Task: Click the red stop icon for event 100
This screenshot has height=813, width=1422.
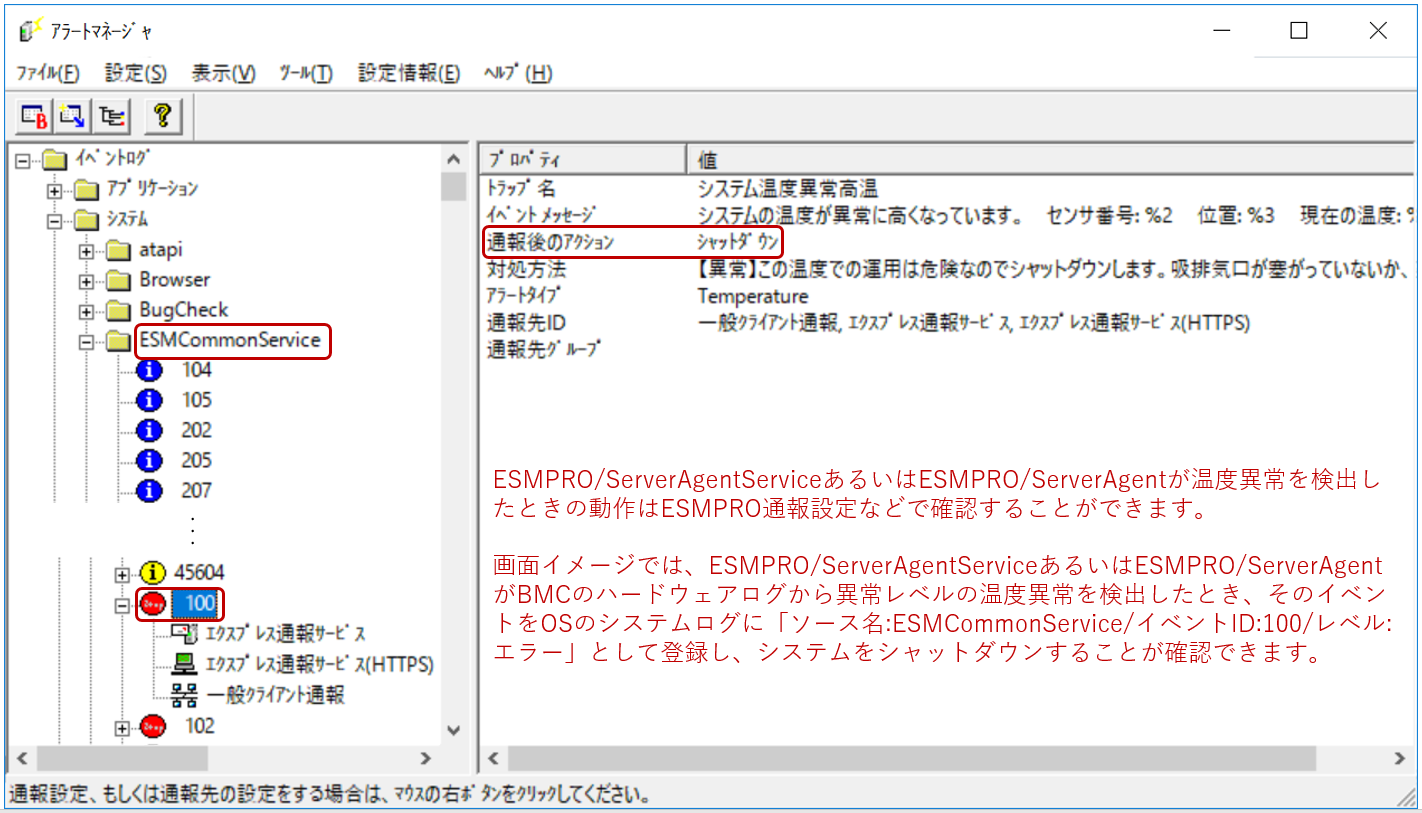Action: point(153,604)
